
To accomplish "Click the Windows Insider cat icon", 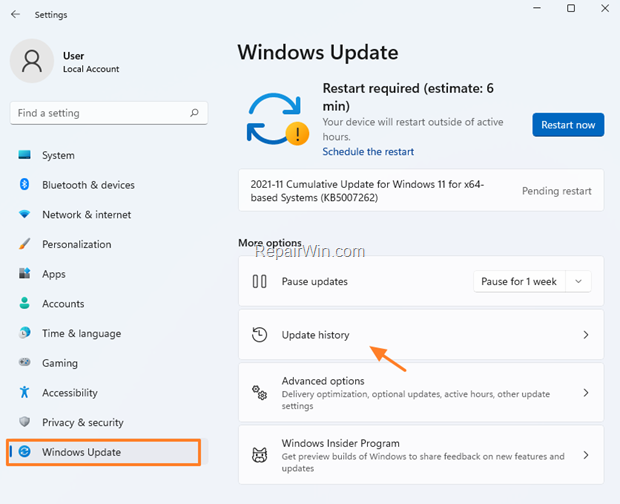I will point(259,455).
